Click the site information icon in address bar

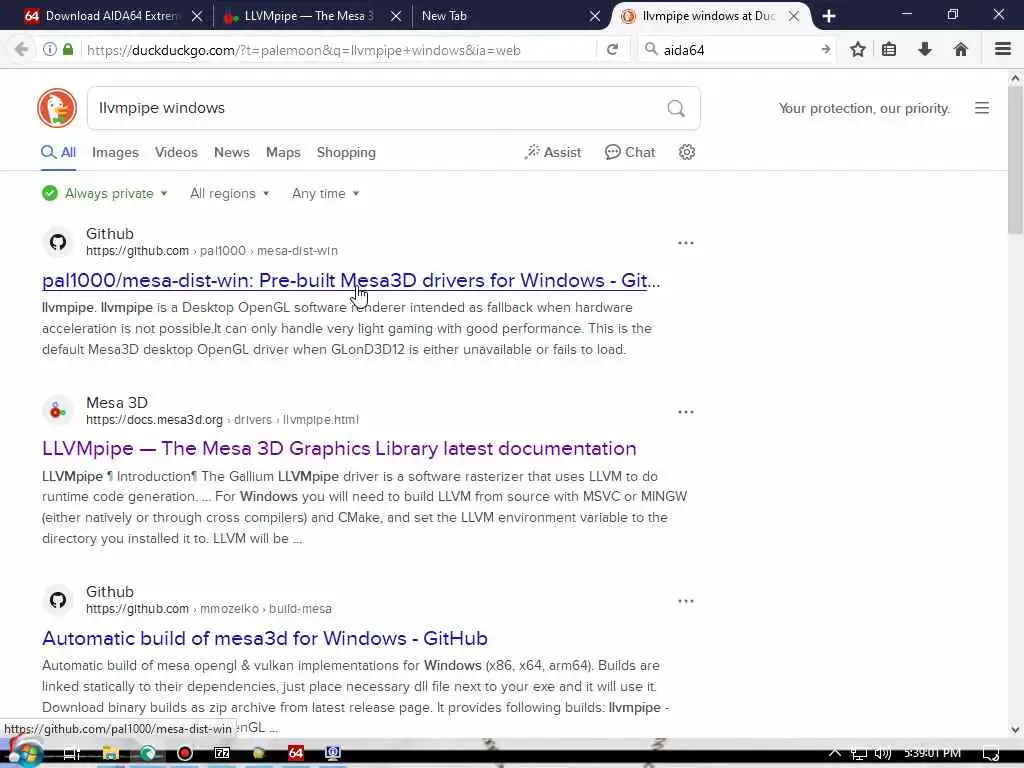pos(50,50)
